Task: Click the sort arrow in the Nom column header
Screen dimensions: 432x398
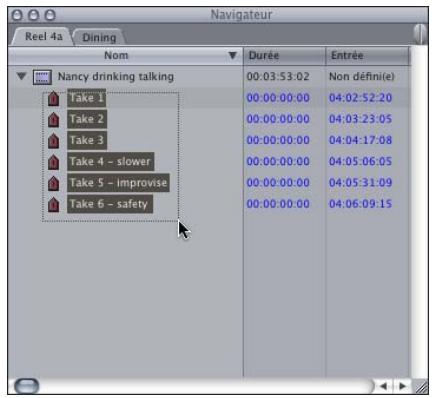Action: click(x=233, y=55)
